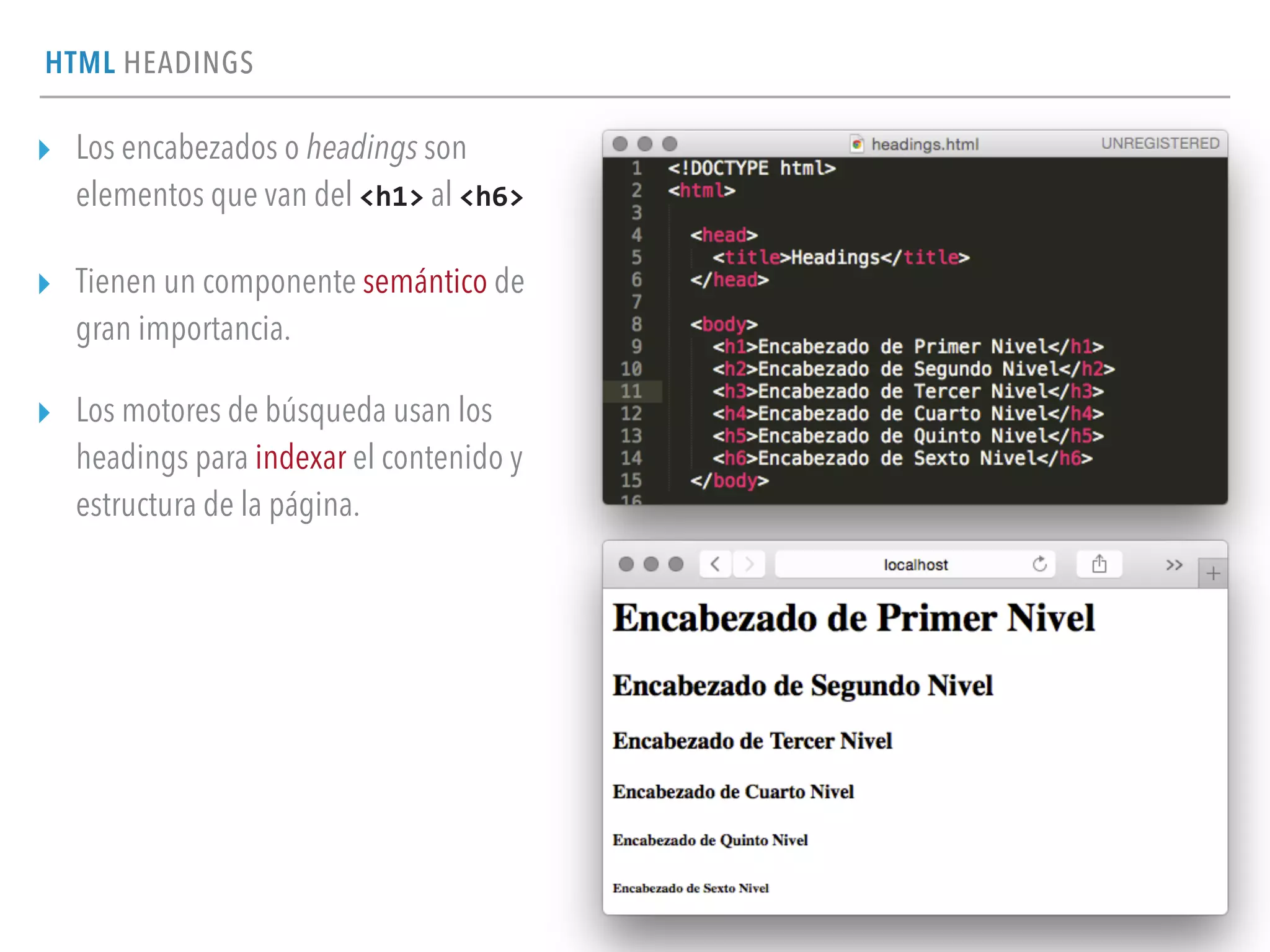This screenshot has height=952, width=1270.
Task: Click the slide title HTML HEADINGS
Action: click(x=149, y=63)
